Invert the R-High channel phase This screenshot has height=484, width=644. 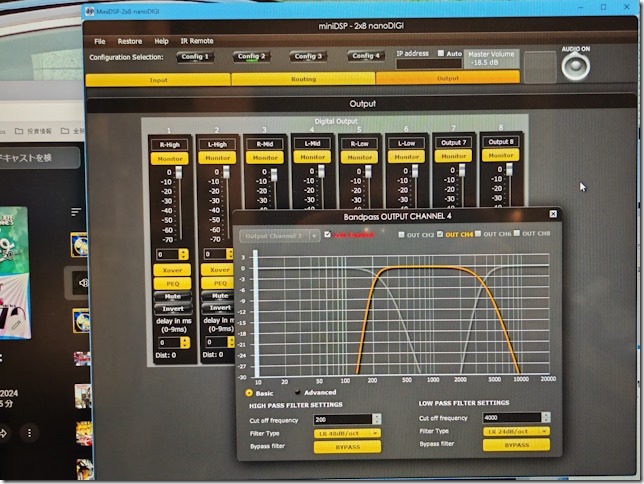pyautogui.click(x=172, y=309)
